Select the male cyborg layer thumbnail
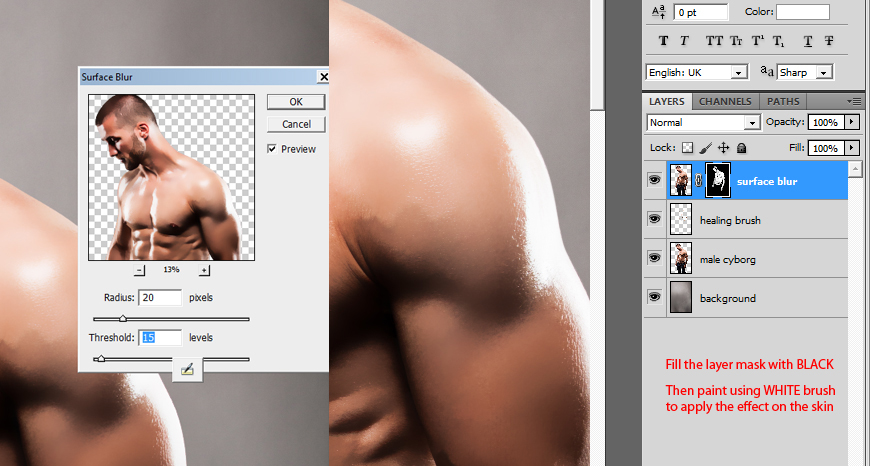870x466 pixels. tap(681, 258)
